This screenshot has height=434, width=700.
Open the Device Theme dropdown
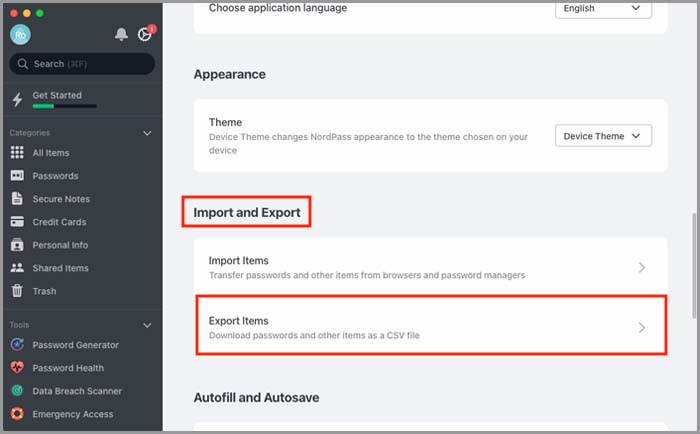tap(603, 136)
